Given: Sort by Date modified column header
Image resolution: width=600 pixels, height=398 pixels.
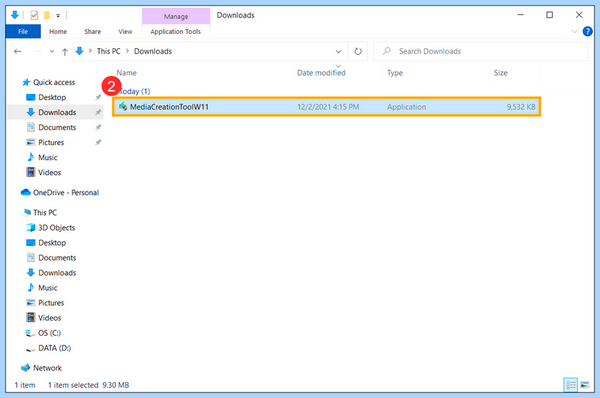Looking at the screenshot, I should tap(321, 73).
